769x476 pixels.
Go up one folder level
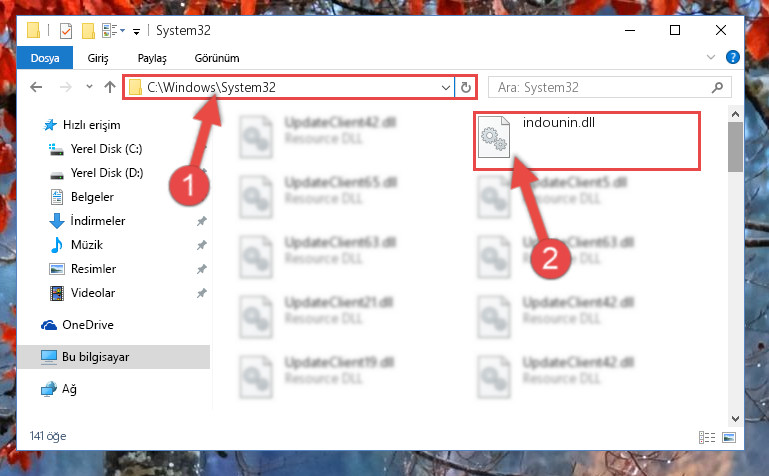point(110,87)
